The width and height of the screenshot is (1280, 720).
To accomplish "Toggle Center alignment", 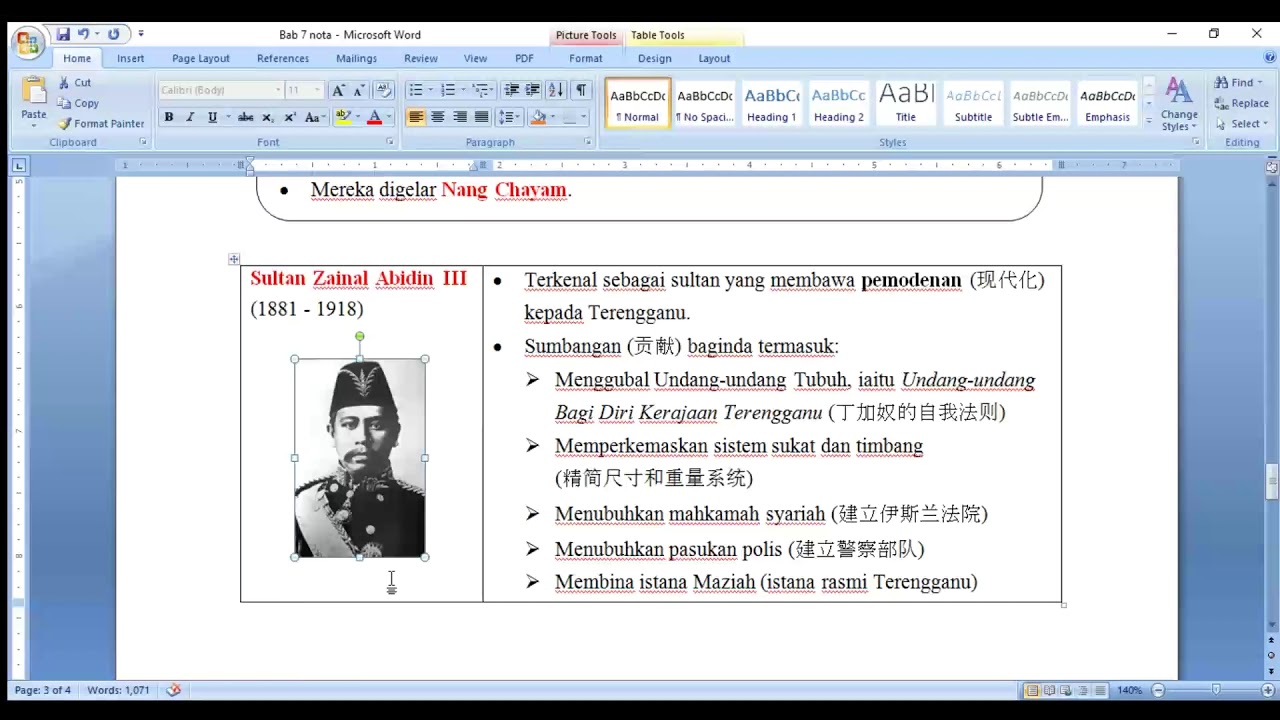I will (438, 117).
